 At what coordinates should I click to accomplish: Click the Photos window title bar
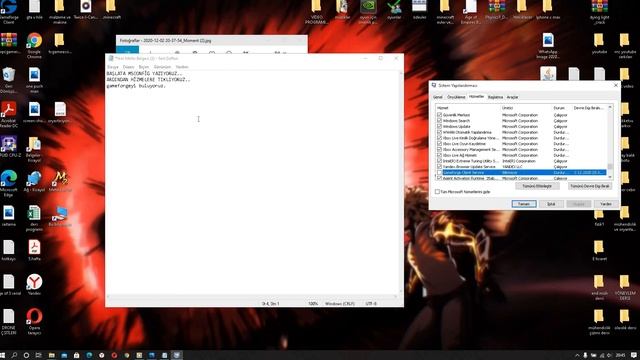pos(211,40)
